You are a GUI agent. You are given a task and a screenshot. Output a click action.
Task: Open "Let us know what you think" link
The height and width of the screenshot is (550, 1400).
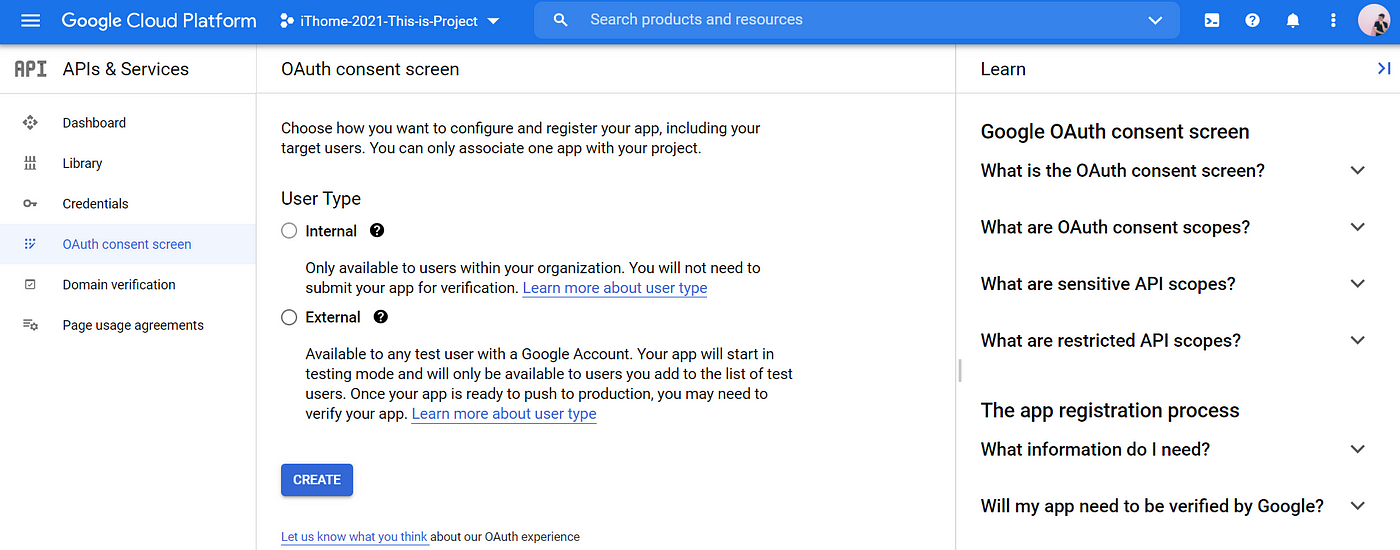354,537
